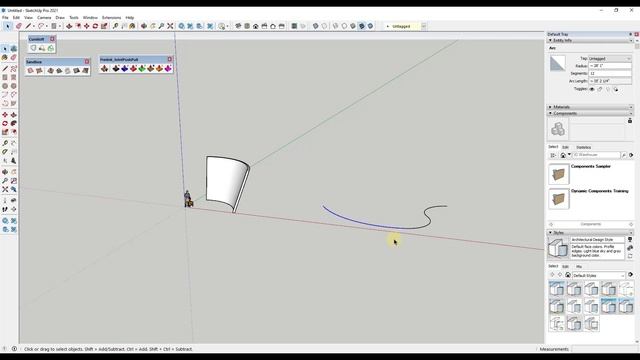Image resolution: width=640 pixels, height=360 pixels.
Task: Activate the Rotate tool in top toolbar
Action: [x=95, y=26]
